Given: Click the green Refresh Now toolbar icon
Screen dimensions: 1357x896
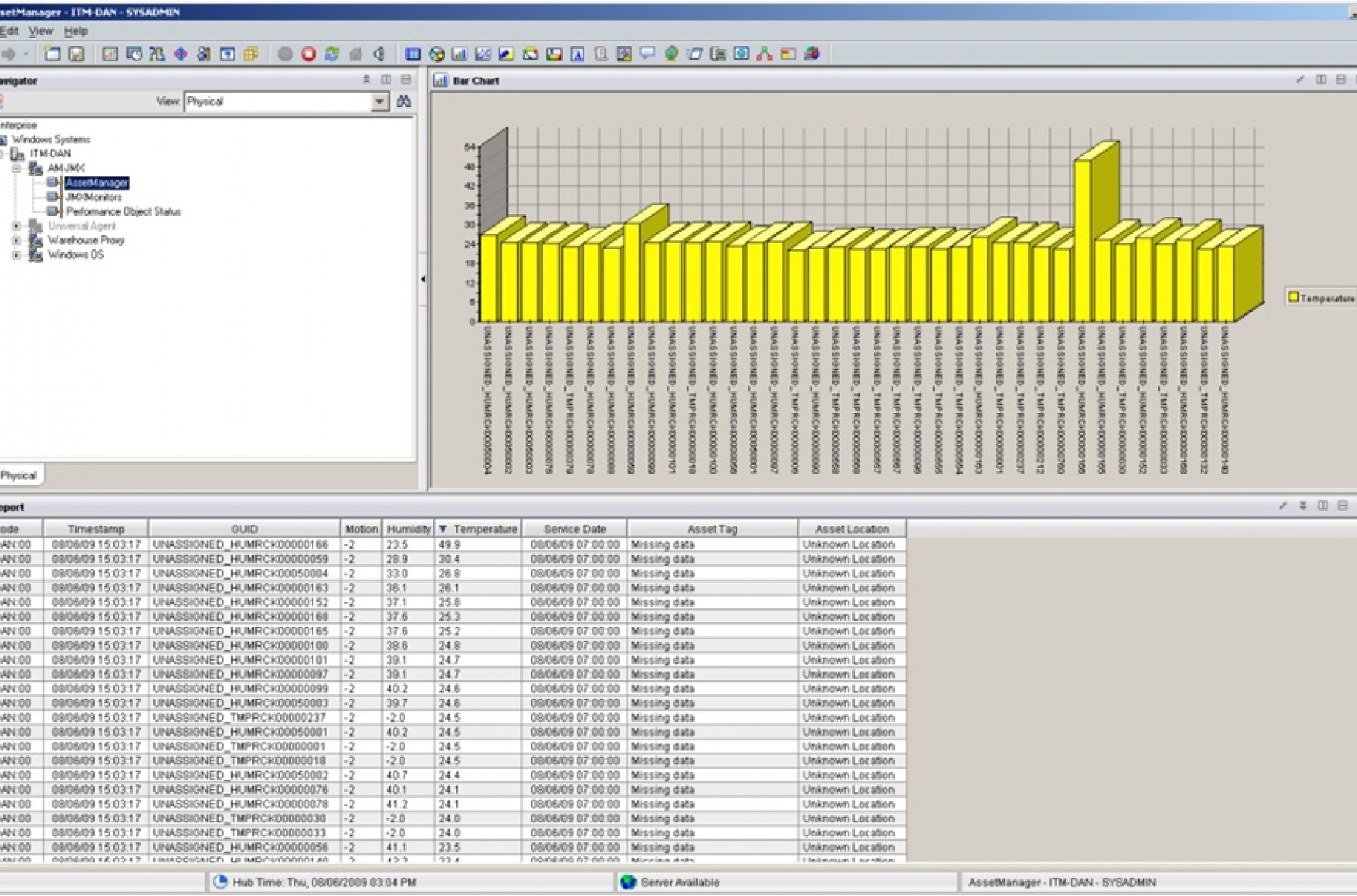Looking at the screenshot, I should (332, 53).
